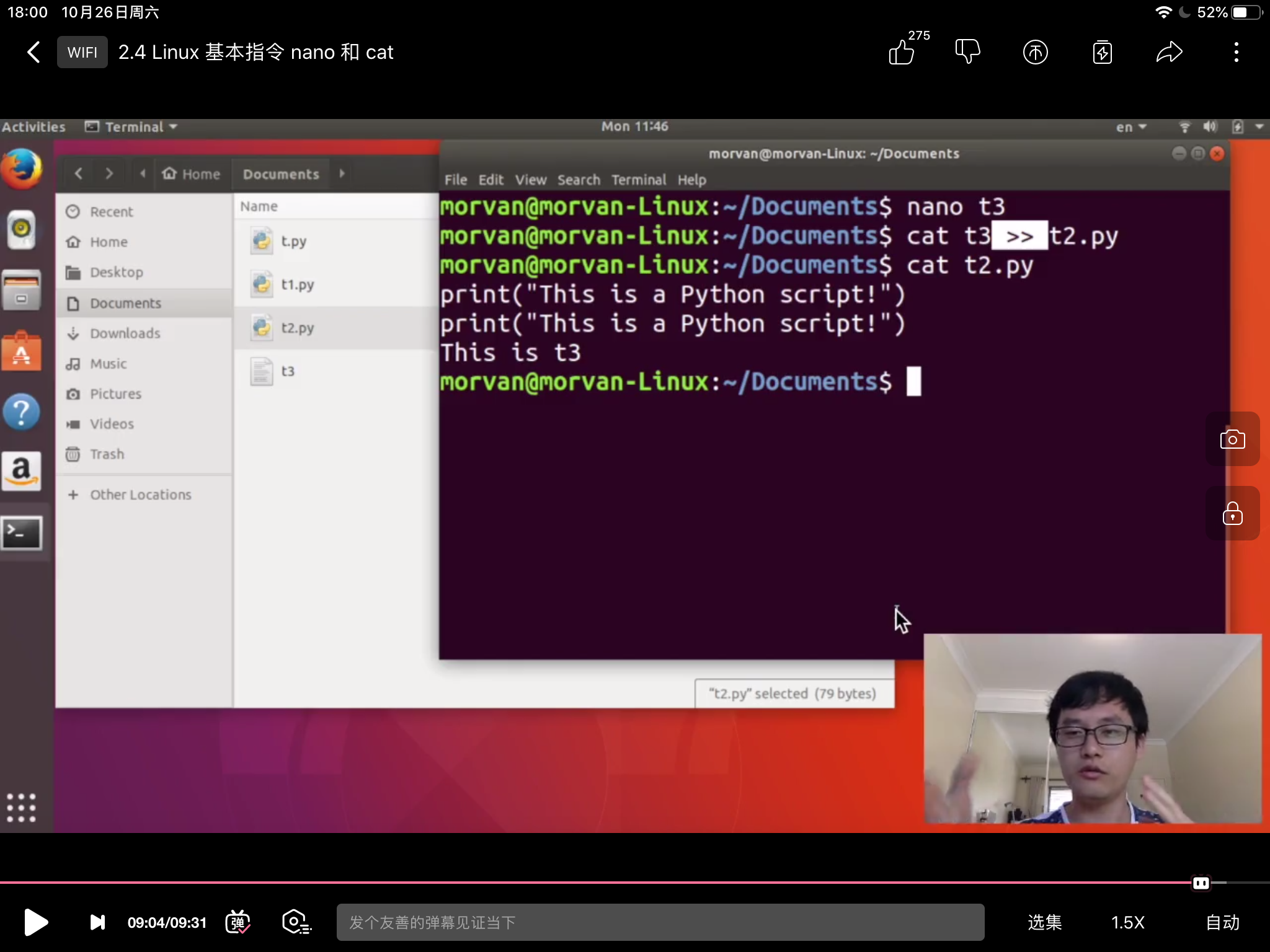Toggle danmaku comments on or off

(x=238, y=922)
